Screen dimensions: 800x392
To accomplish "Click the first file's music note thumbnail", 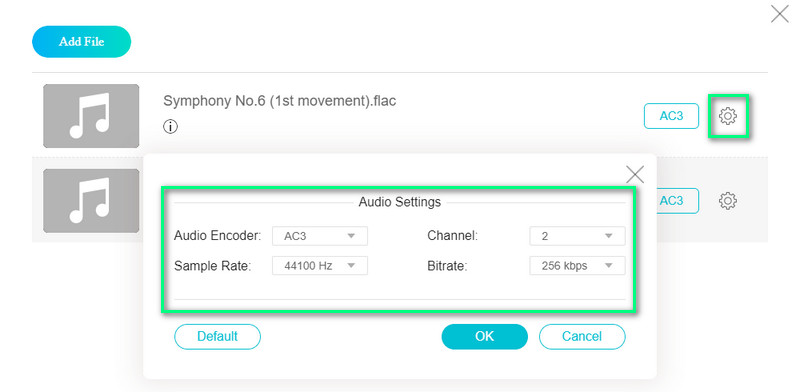I will pos(91,116).
